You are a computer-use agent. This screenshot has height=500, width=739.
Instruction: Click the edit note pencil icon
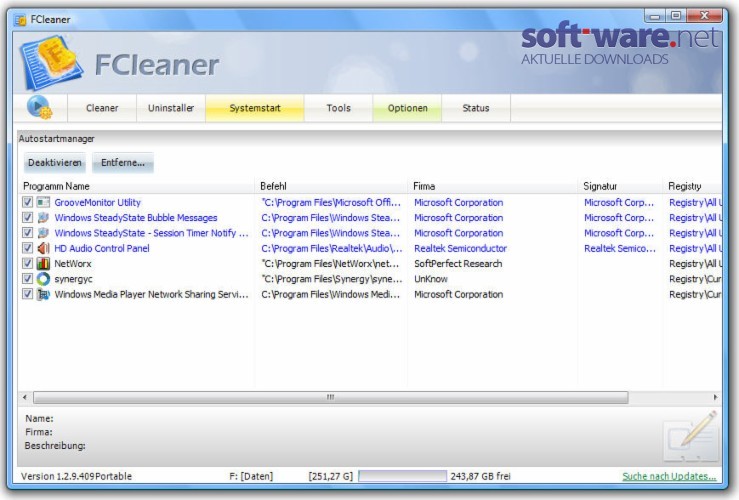(692, 436)
